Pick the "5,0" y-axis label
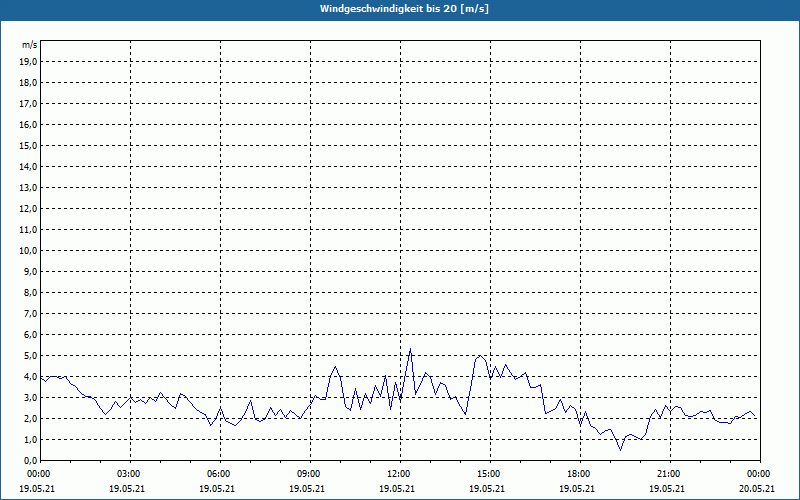Screen dimensions: 800x500 [31, 356]
